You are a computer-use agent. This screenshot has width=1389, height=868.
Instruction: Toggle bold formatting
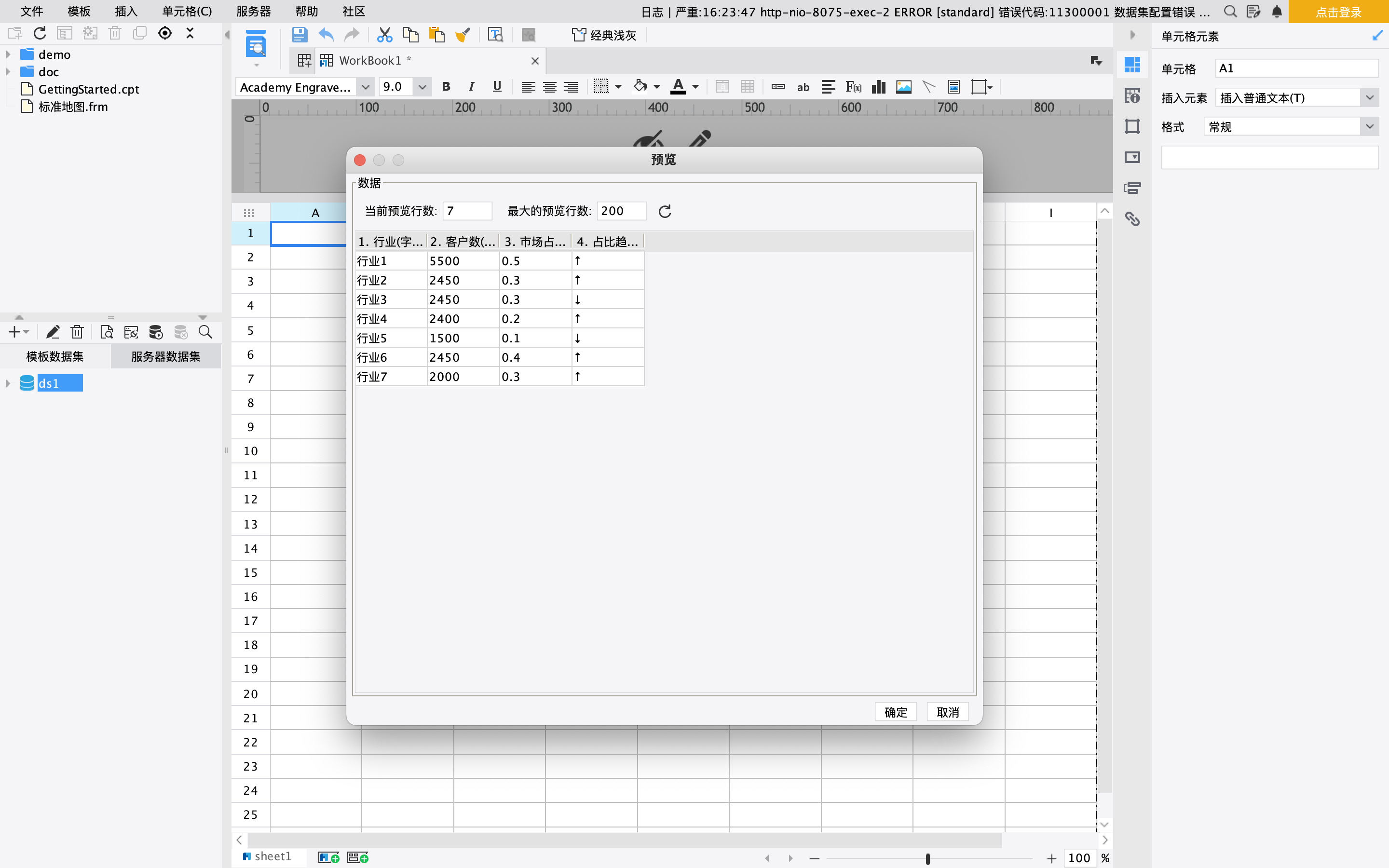pos(446,87)
